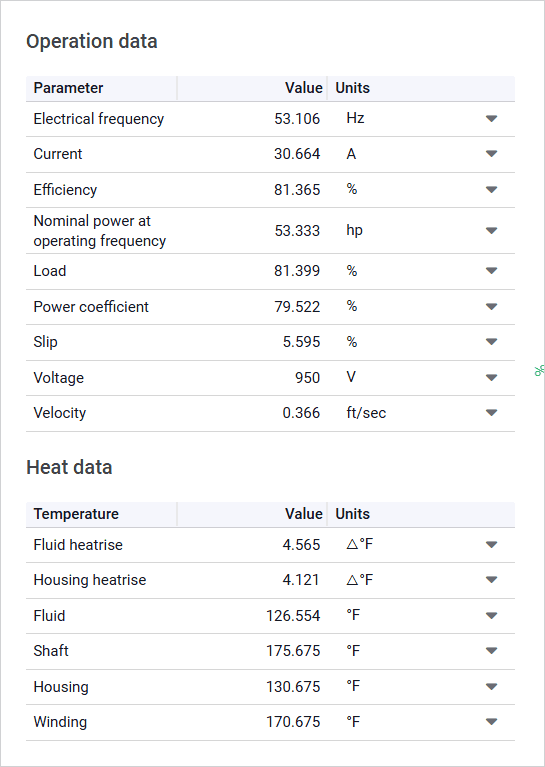
Task: Expand Housing heatrise units dropdown
Action: 491,580
